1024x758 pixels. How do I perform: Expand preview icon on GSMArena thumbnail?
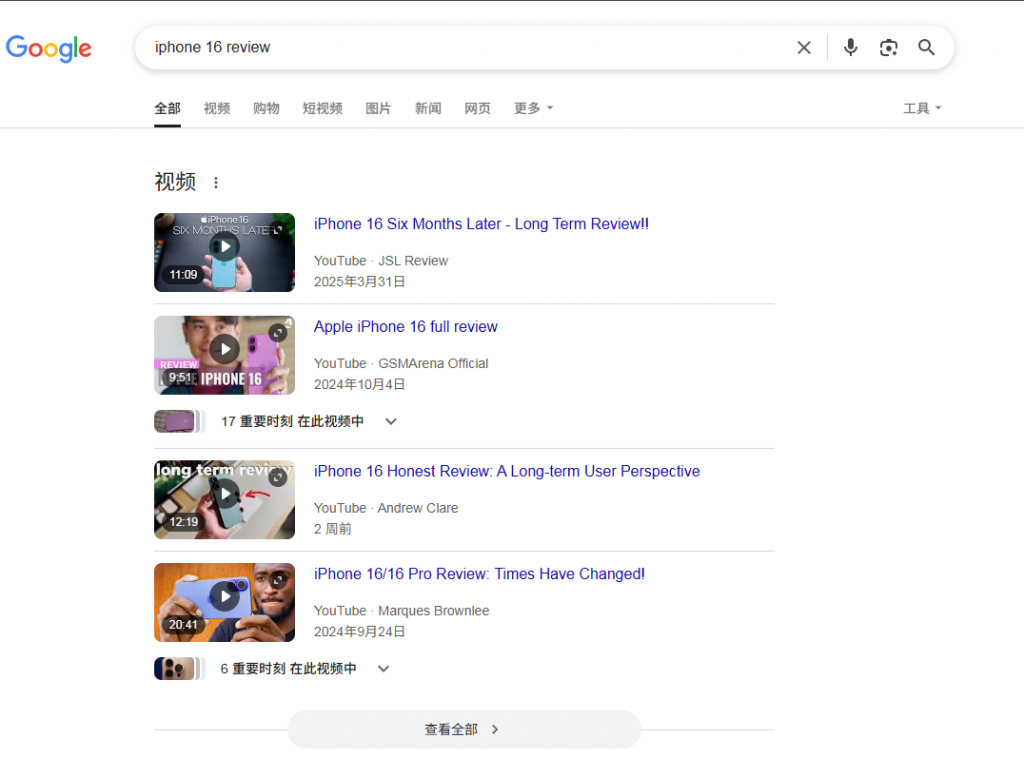point(278,333)
